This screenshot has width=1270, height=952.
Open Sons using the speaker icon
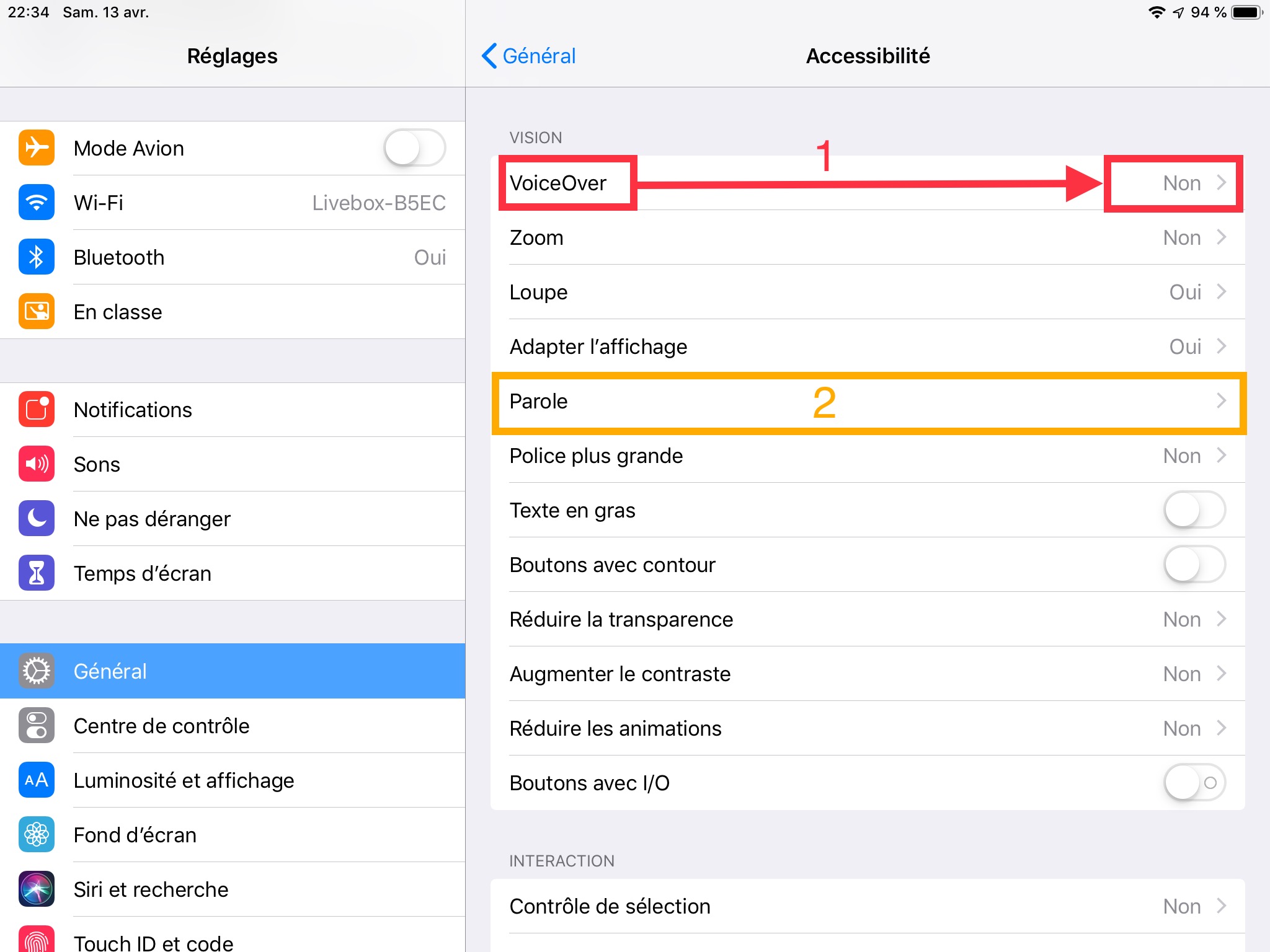(37, 464)
